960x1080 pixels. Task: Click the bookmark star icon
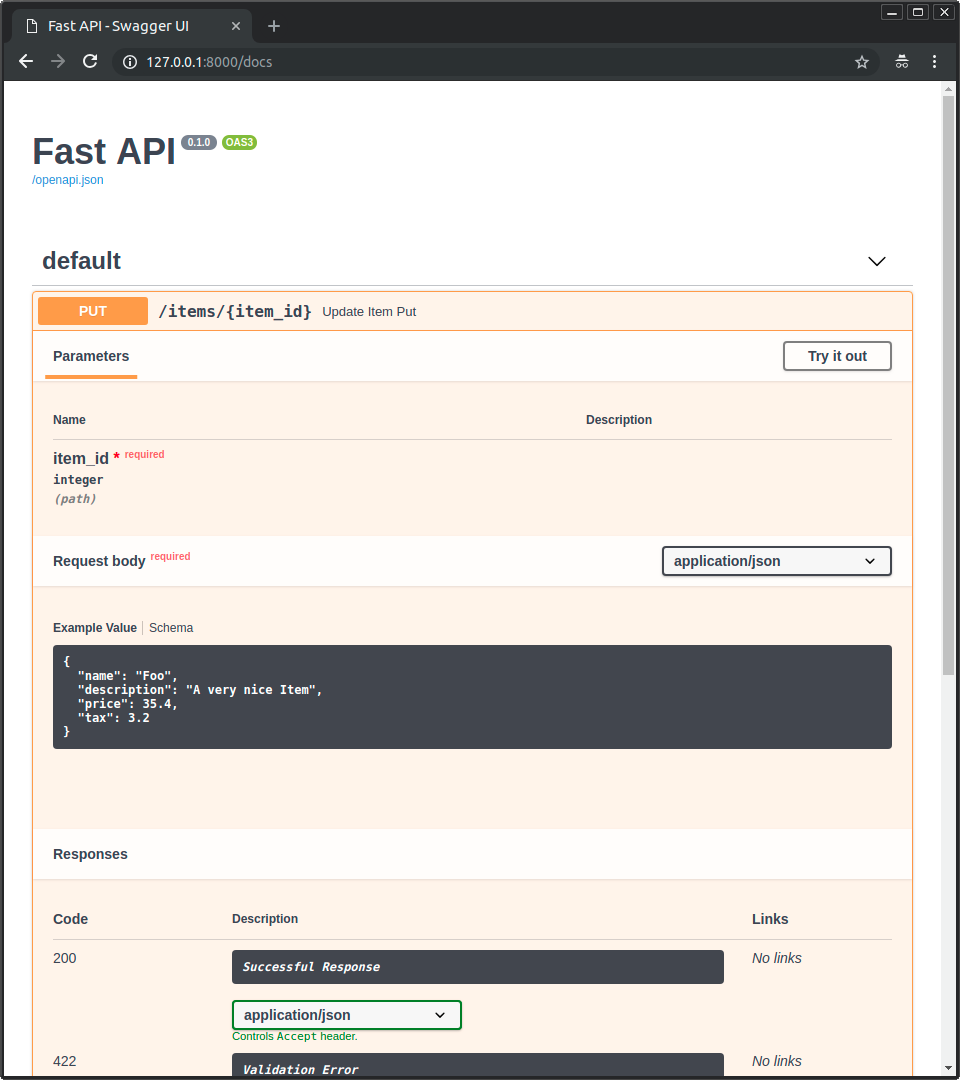click(x=862, y=61)
